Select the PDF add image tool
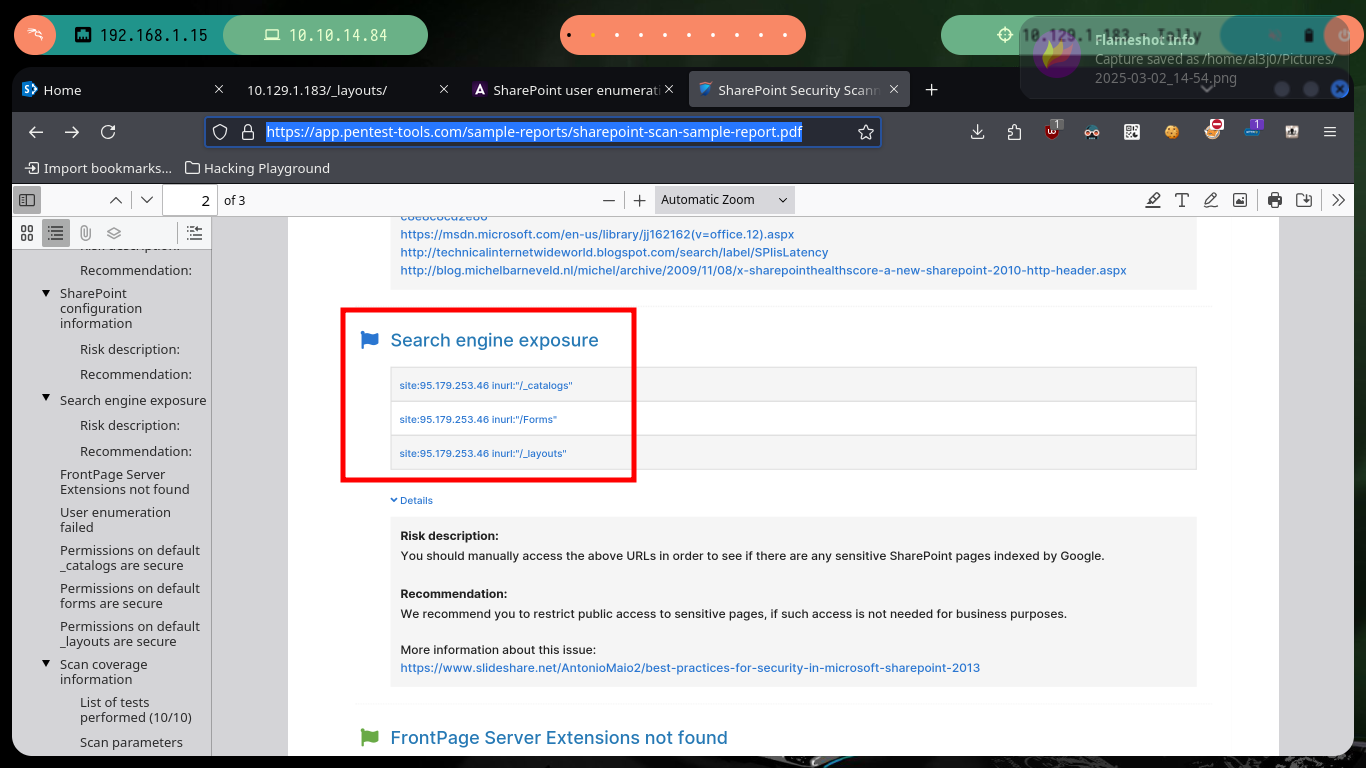1366x768 pixels. (1240, 200)
